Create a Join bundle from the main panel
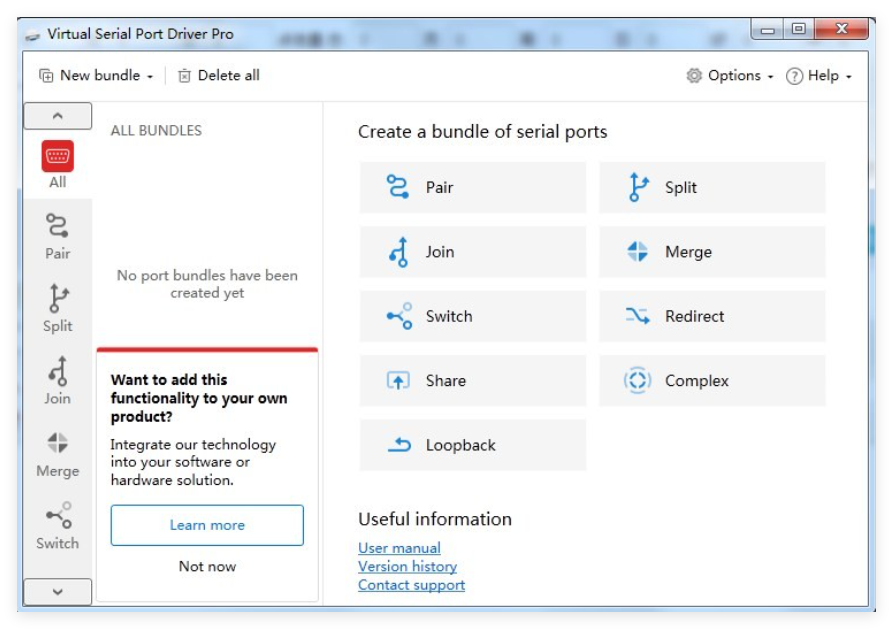 473,252
